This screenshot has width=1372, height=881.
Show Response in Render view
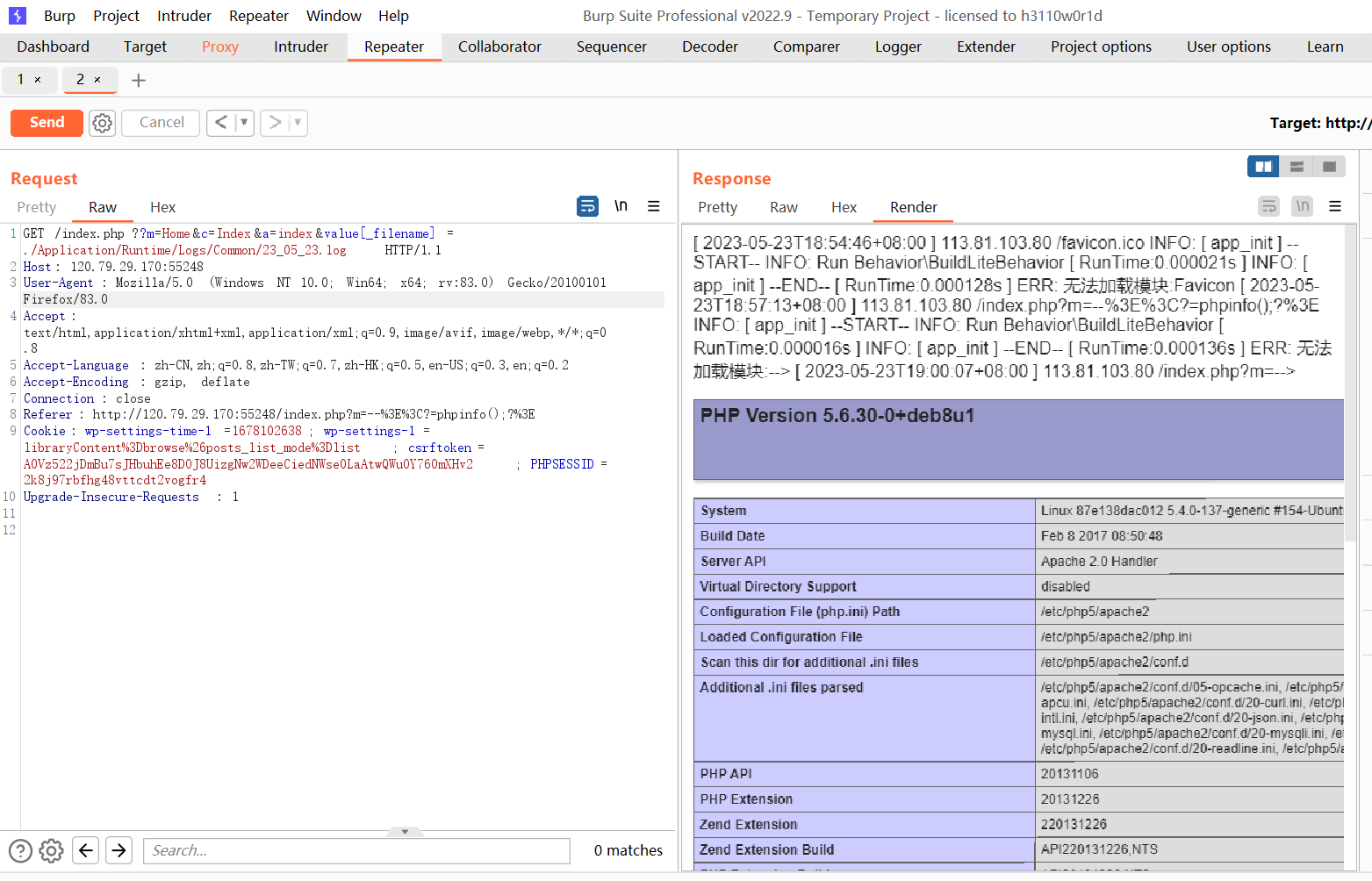coord(914,207)
